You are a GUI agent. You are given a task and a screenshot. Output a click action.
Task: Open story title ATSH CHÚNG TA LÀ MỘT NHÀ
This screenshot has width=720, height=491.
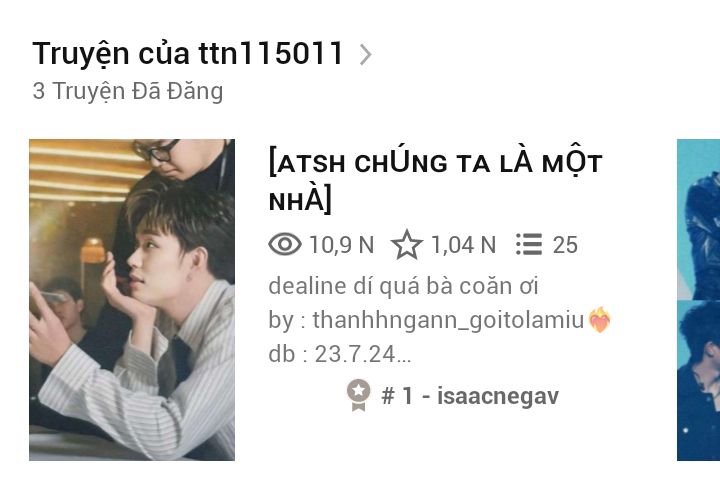pyautogui.click(x=435, y=181)
